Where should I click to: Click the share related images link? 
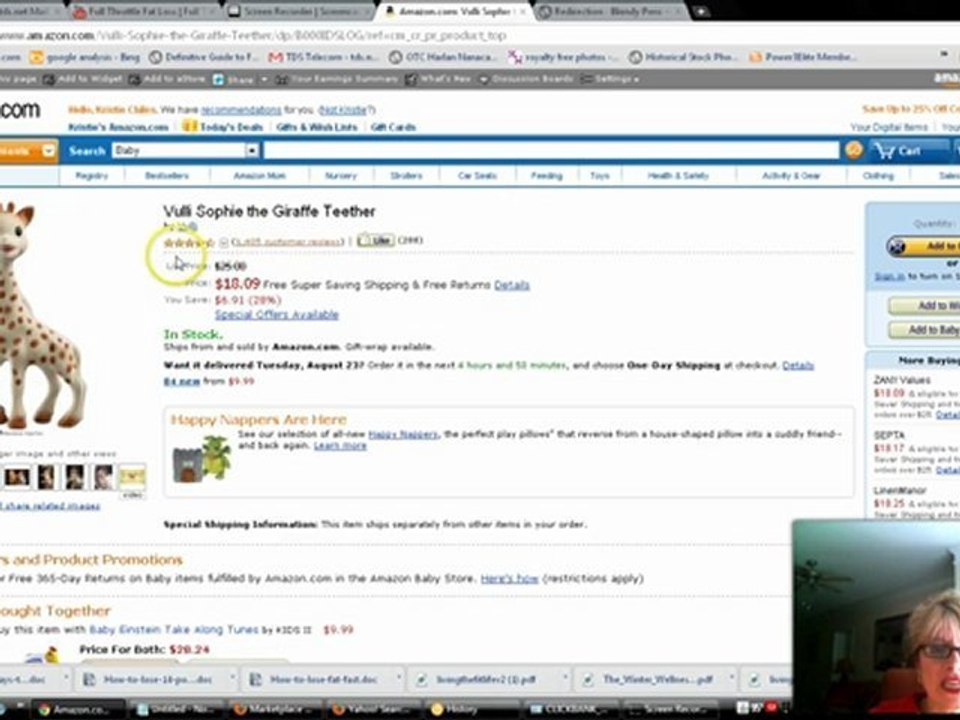tap(50, 506)
